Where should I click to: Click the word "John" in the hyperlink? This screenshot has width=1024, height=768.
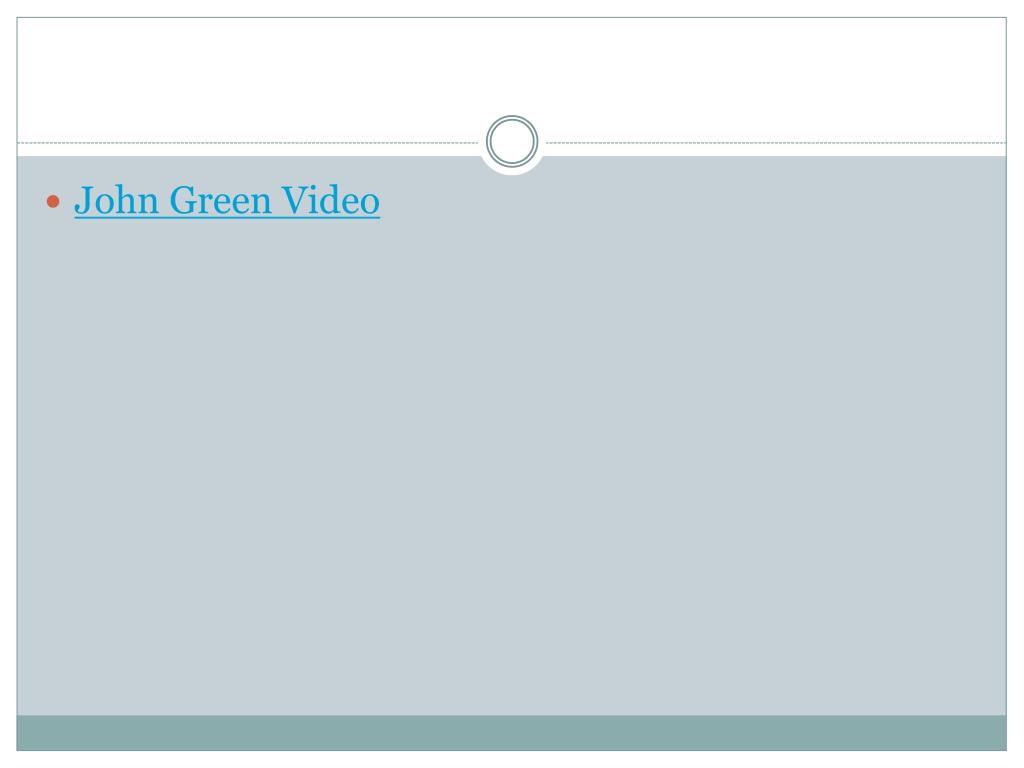116,200
